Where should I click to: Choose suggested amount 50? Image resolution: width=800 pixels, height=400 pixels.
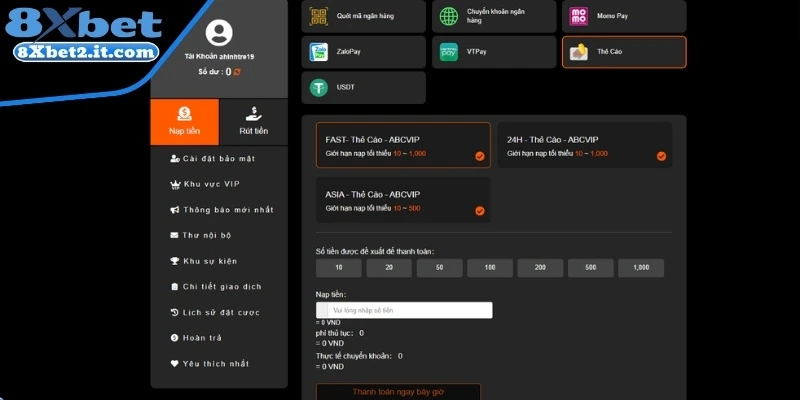pos(439,268)
